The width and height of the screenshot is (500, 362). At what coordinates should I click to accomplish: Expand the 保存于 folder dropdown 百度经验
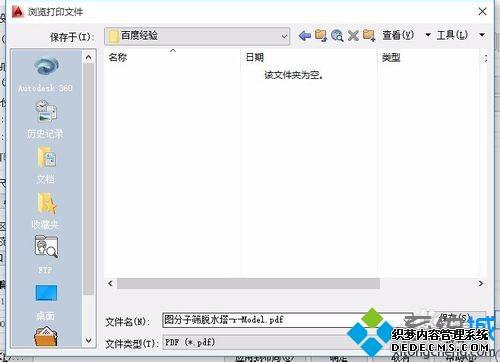[197, 36]
